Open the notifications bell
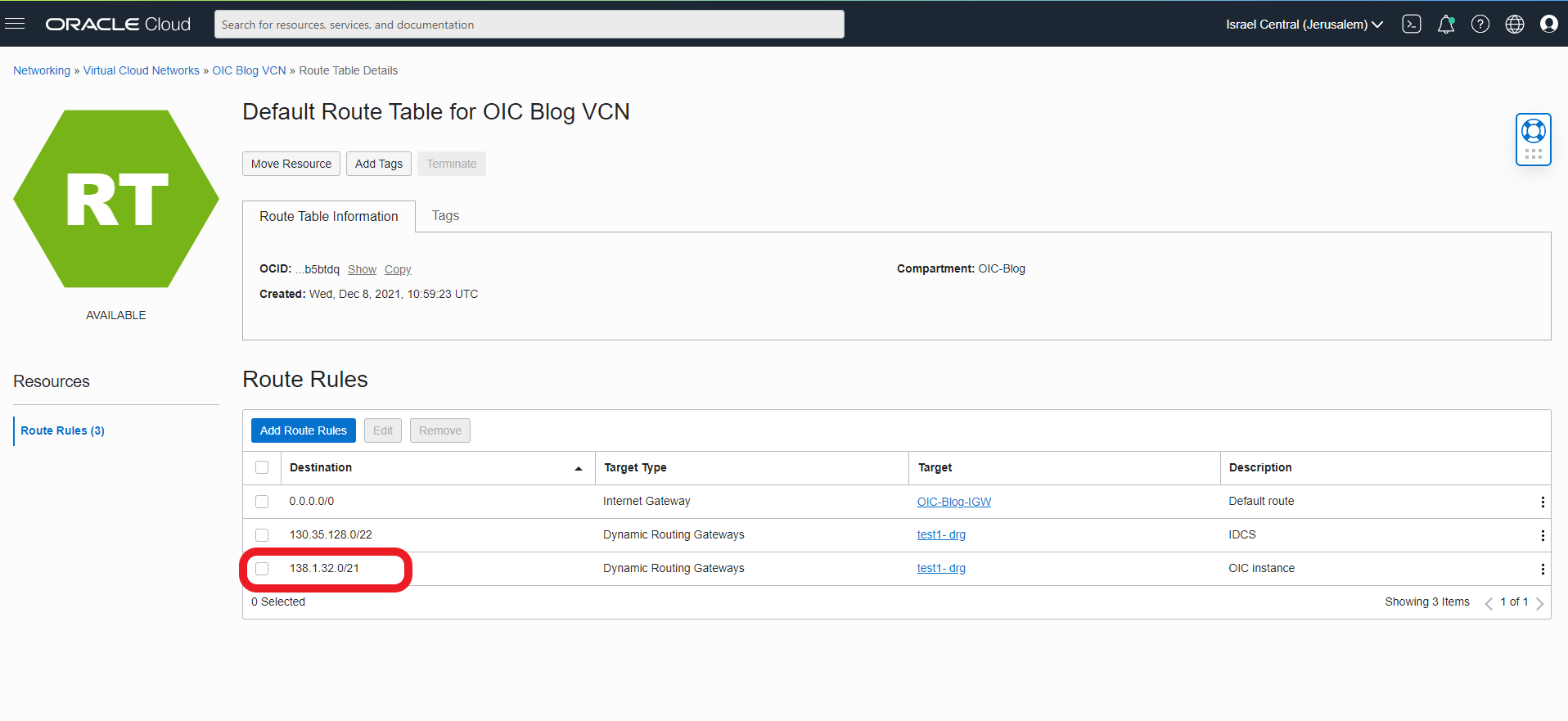1568x721 pixels. pyautogui.click(x=1446, y=25)
